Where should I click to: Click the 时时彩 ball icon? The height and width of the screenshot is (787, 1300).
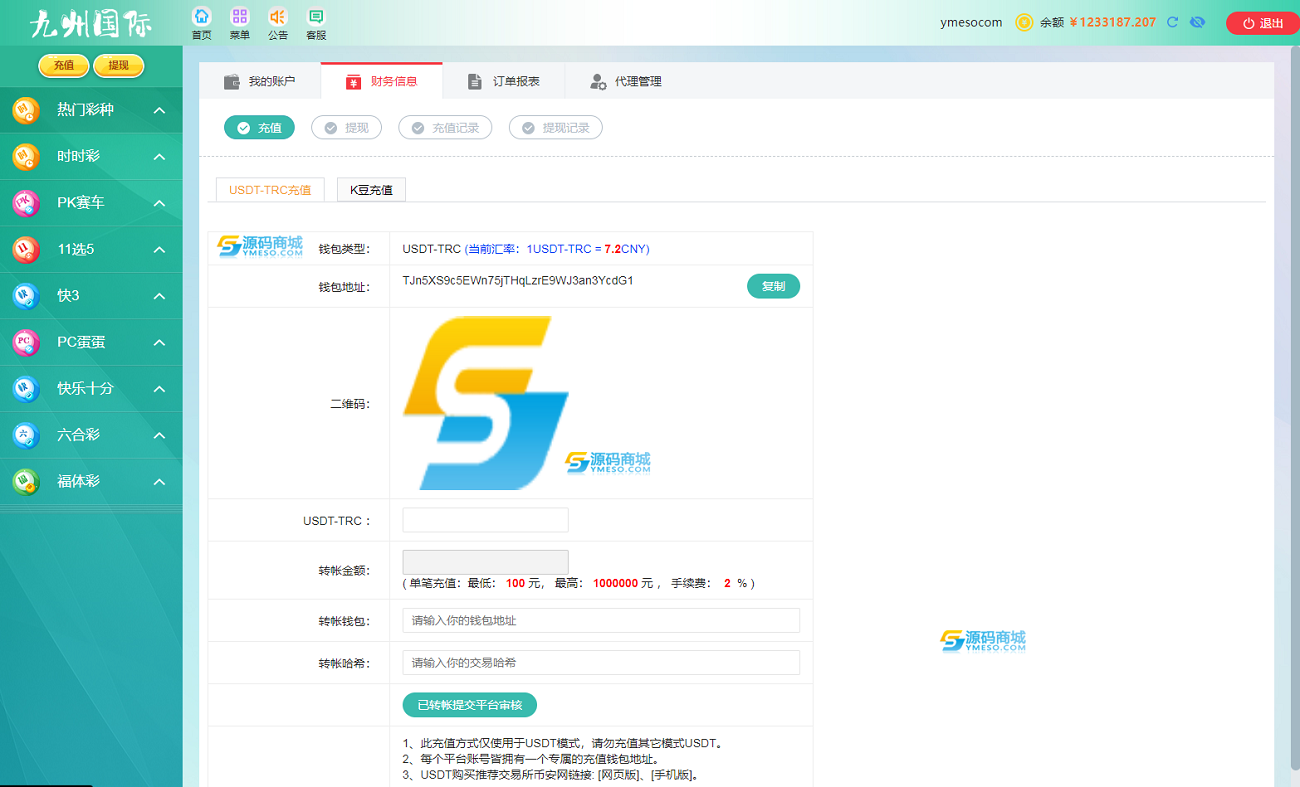pos(26,157)
